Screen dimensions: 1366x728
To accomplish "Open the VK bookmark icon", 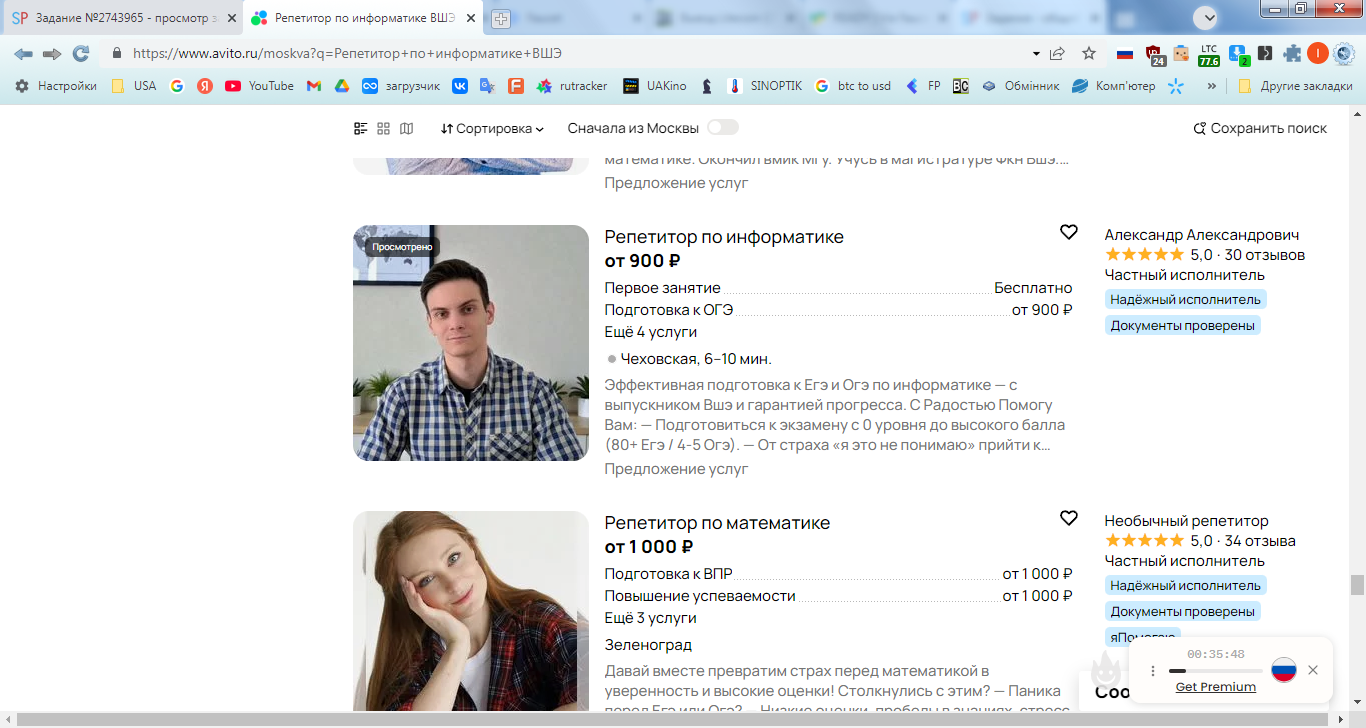I will point(460,86).
